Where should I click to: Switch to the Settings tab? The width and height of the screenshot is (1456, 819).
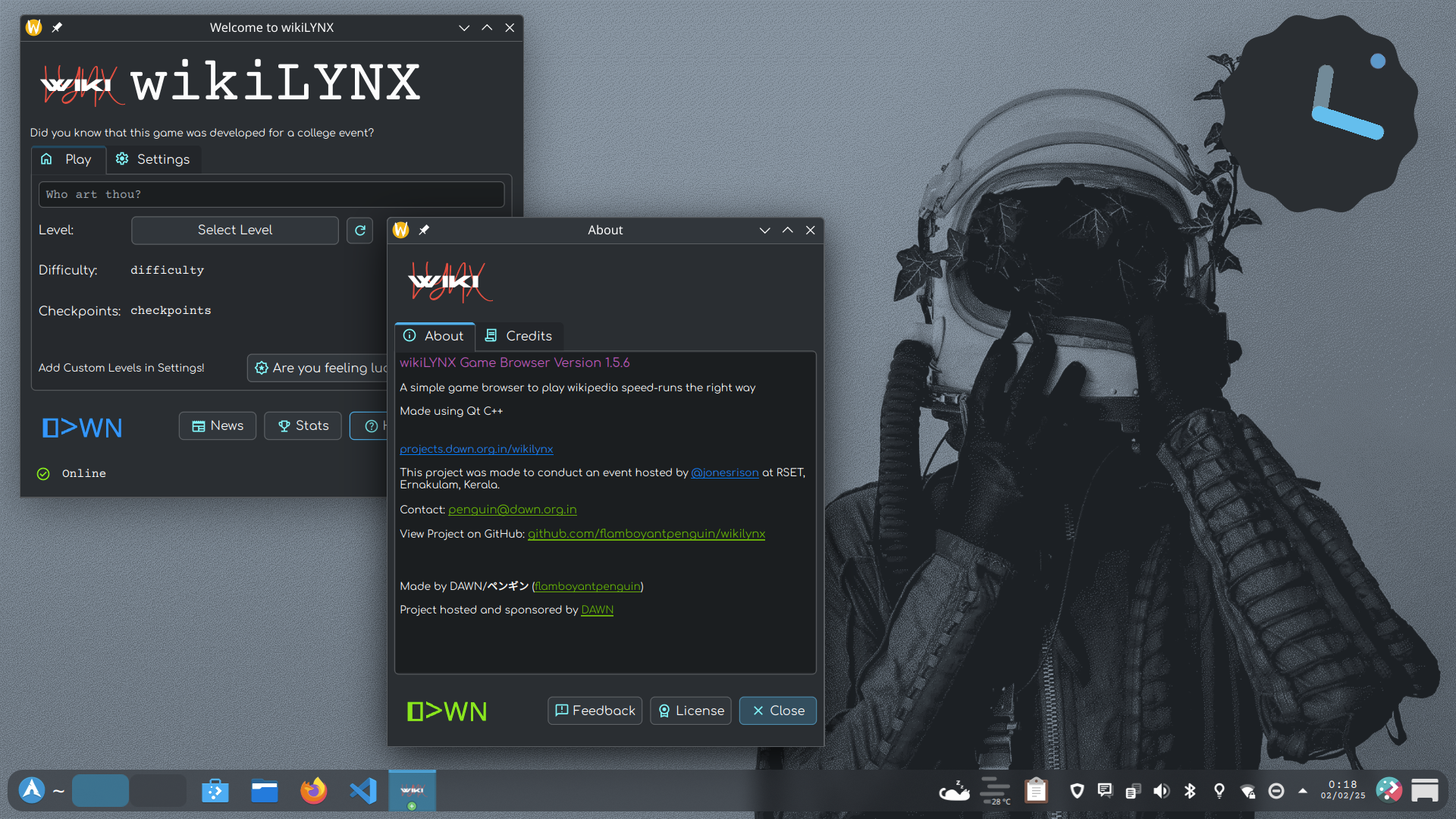[153, 159]
